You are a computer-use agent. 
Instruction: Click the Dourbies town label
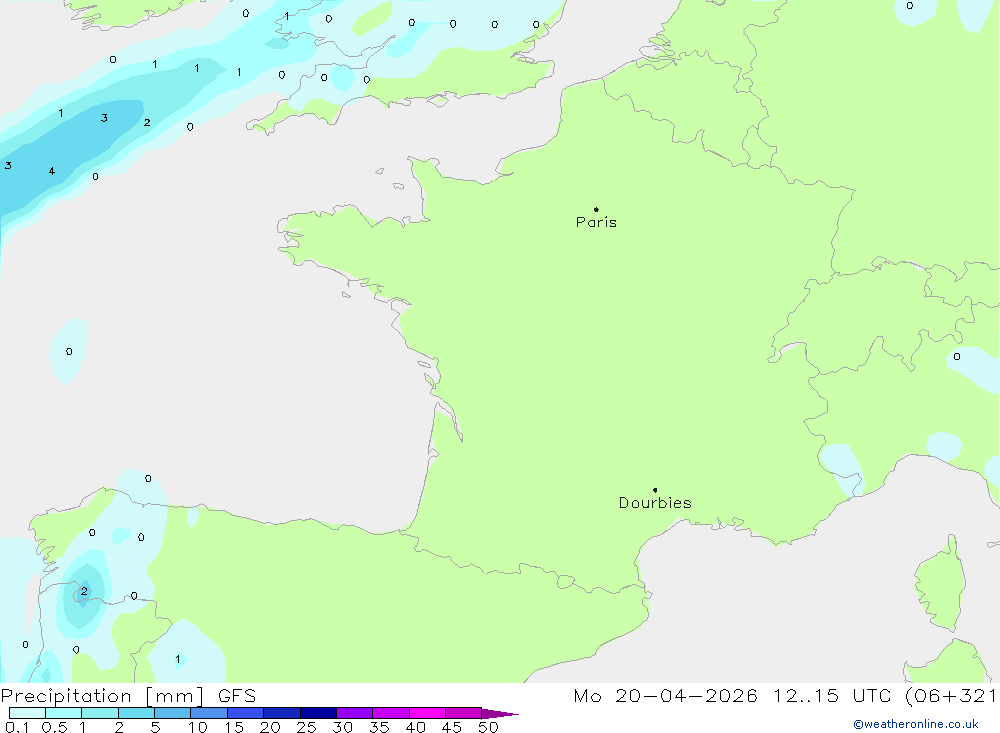tap(655, 503)
